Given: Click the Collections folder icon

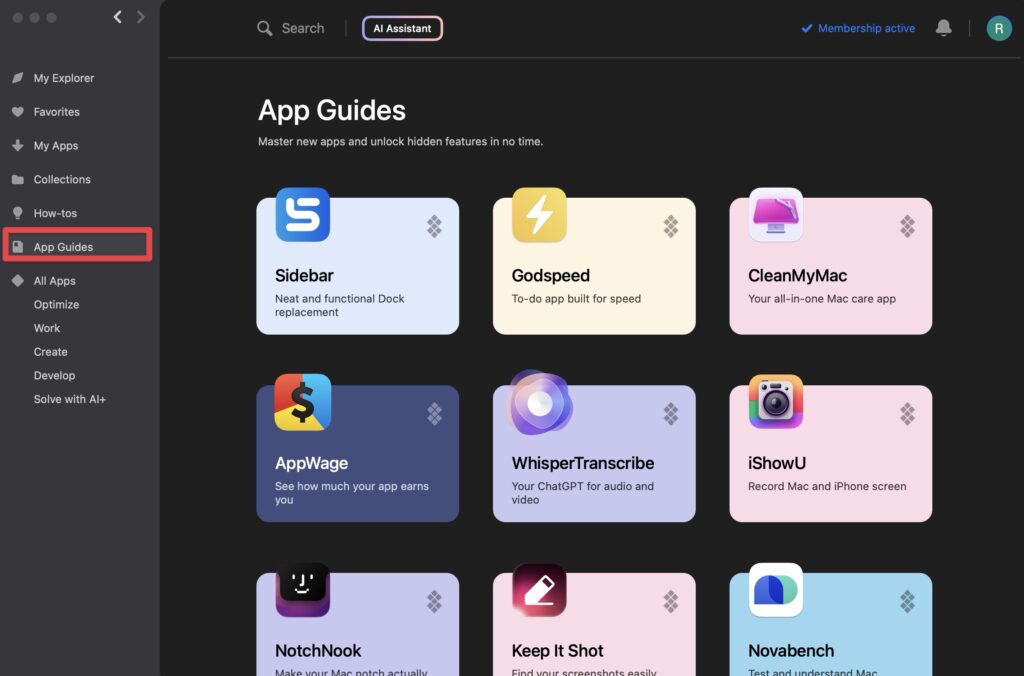Looking at the screenshot, I should [18, 179].
